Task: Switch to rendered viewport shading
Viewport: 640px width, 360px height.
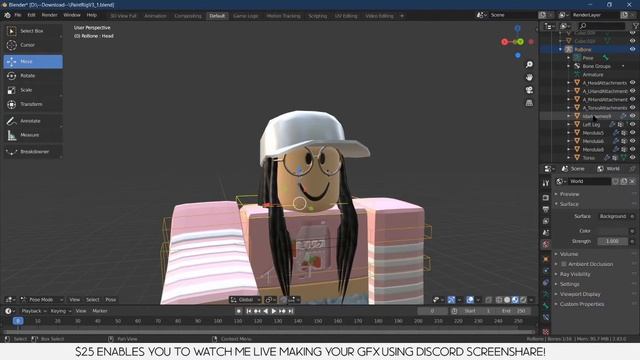Action: [523, 300]
